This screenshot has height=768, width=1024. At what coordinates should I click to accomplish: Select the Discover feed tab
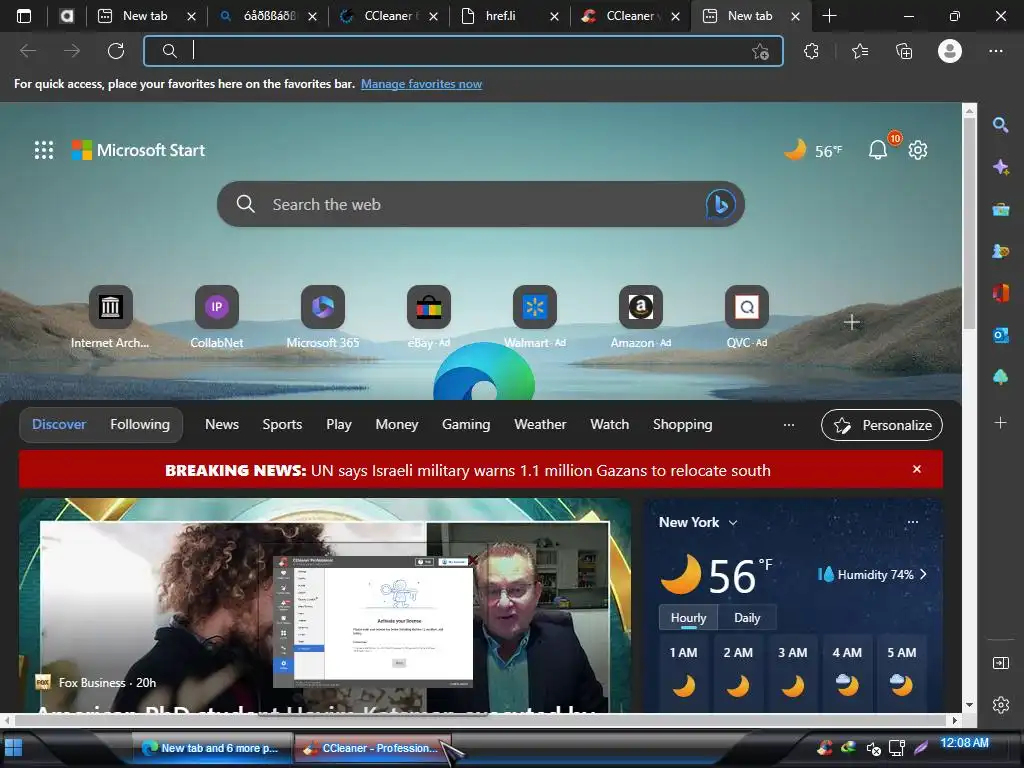pyautogui.click(x=59, y=424)
